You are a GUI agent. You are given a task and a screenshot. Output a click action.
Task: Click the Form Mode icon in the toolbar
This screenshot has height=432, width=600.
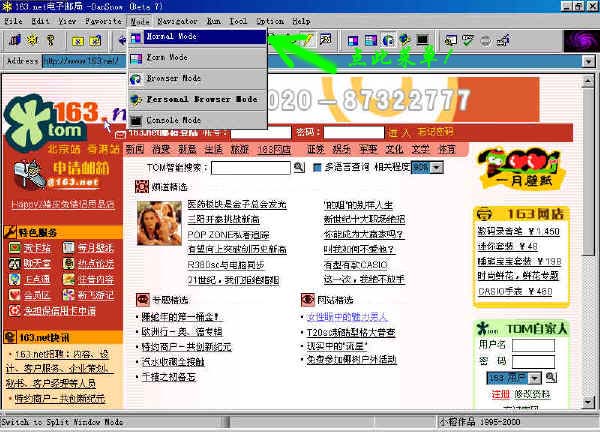pyautogui.click(x=370, y=40)
